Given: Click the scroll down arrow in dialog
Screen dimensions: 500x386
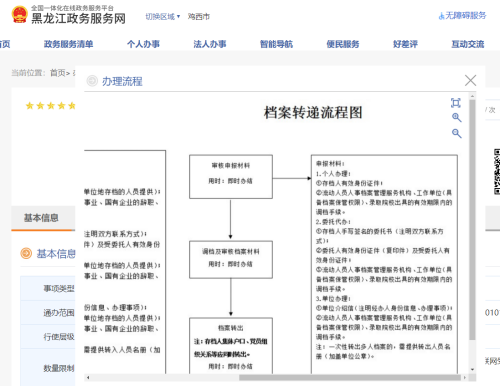Looking at the screenshot, I should point(472,369).
